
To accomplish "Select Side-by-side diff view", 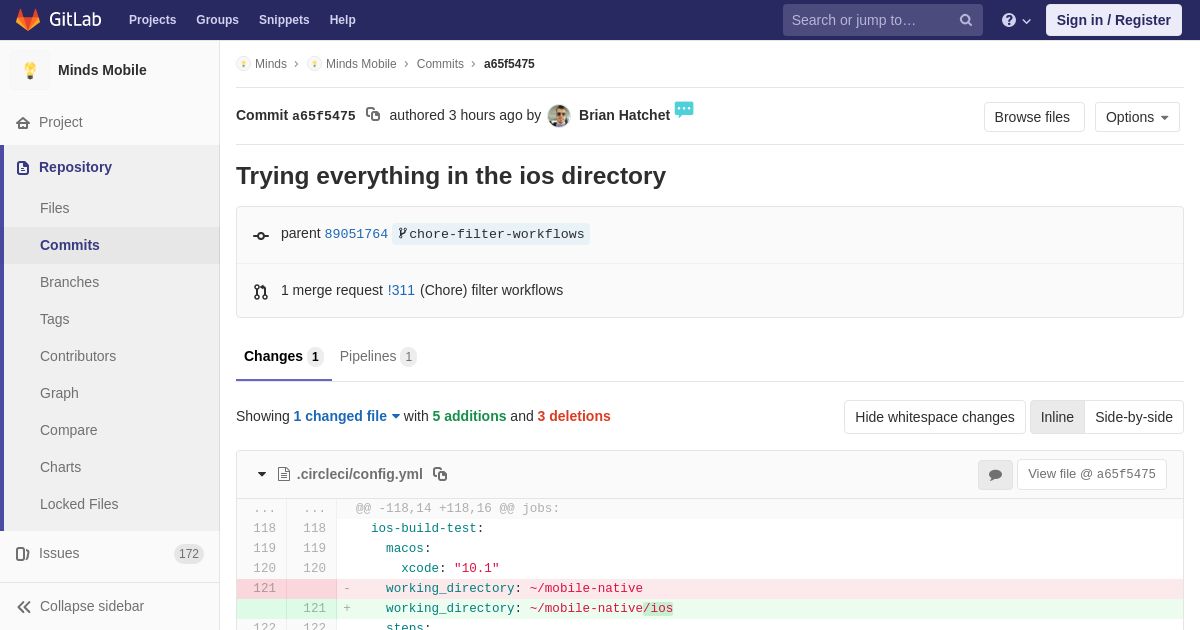I will (1134, 417).
